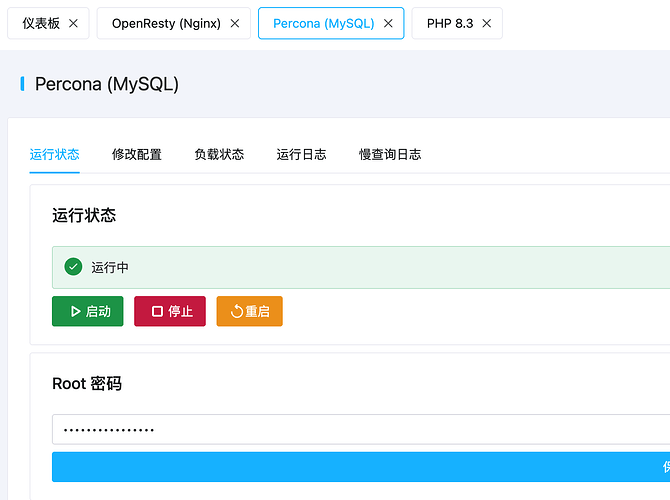670x500 pixels.
Task: Select the Percona (MySQL) tab label
Action: (323, 23)
